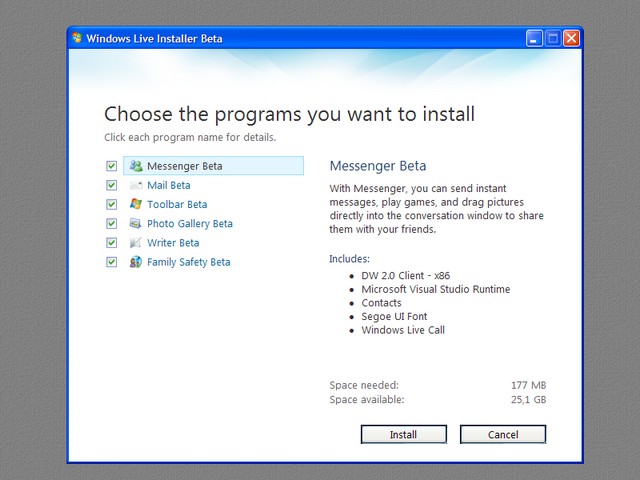640x480 pixels.
Task: Show details for Family Safety Beta
Action: (x=189, y=262)
